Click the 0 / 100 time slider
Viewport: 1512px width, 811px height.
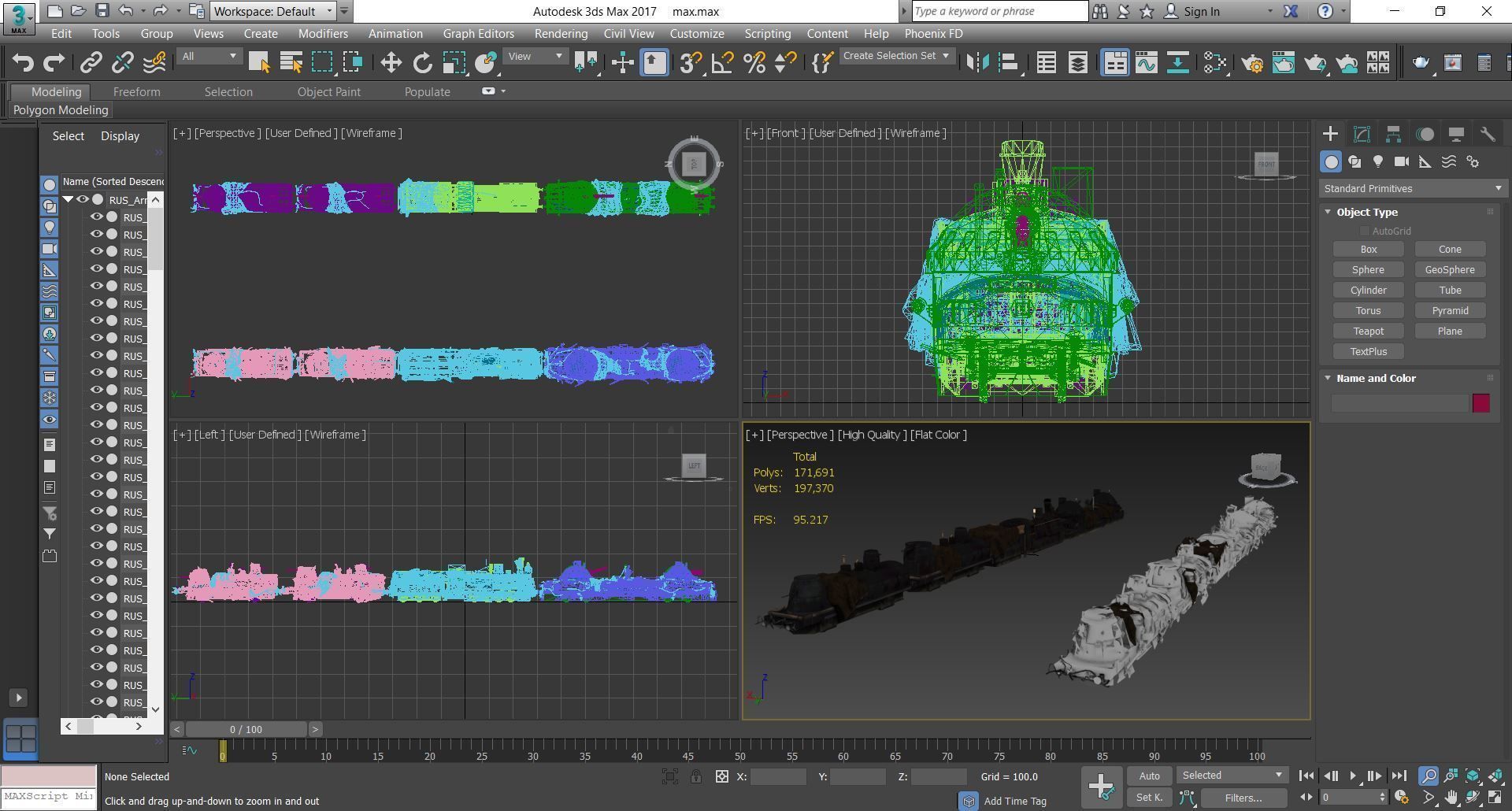pos(246,729)
